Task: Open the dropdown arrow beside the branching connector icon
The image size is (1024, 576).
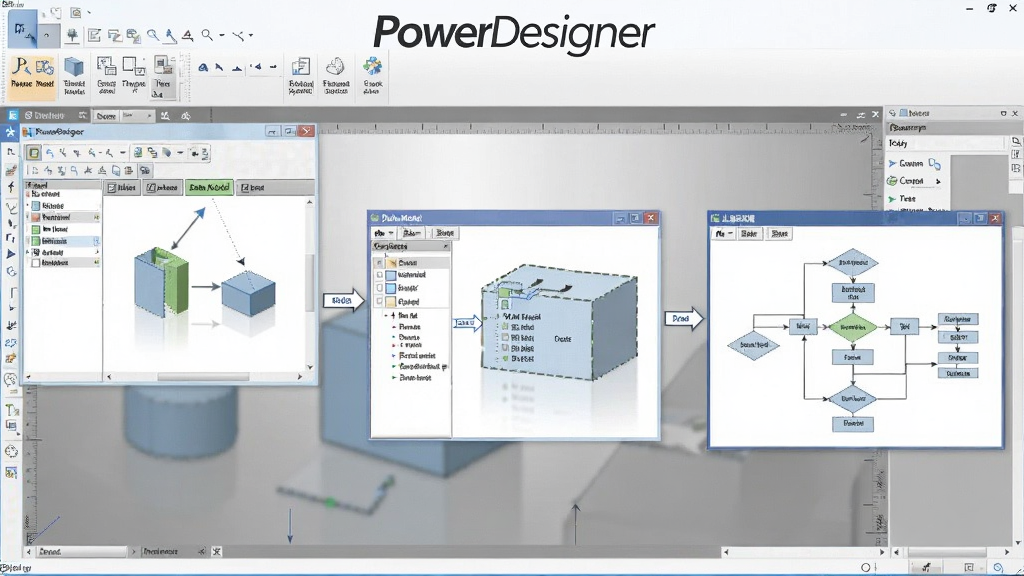Action: click(x=251, y=36)
